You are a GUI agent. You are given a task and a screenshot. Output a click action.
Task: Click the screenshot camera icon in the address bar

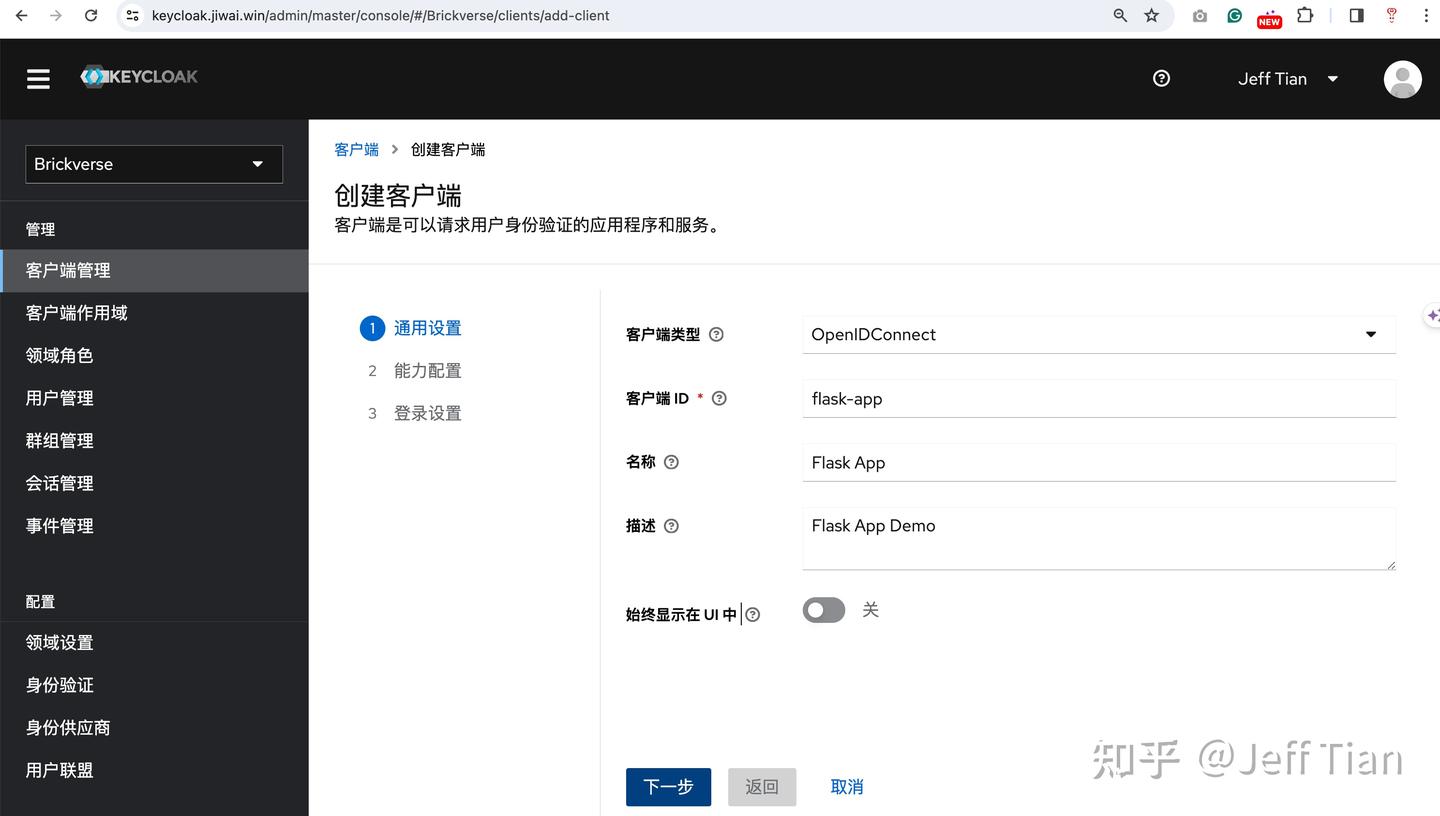click(x=1199, y=16)
